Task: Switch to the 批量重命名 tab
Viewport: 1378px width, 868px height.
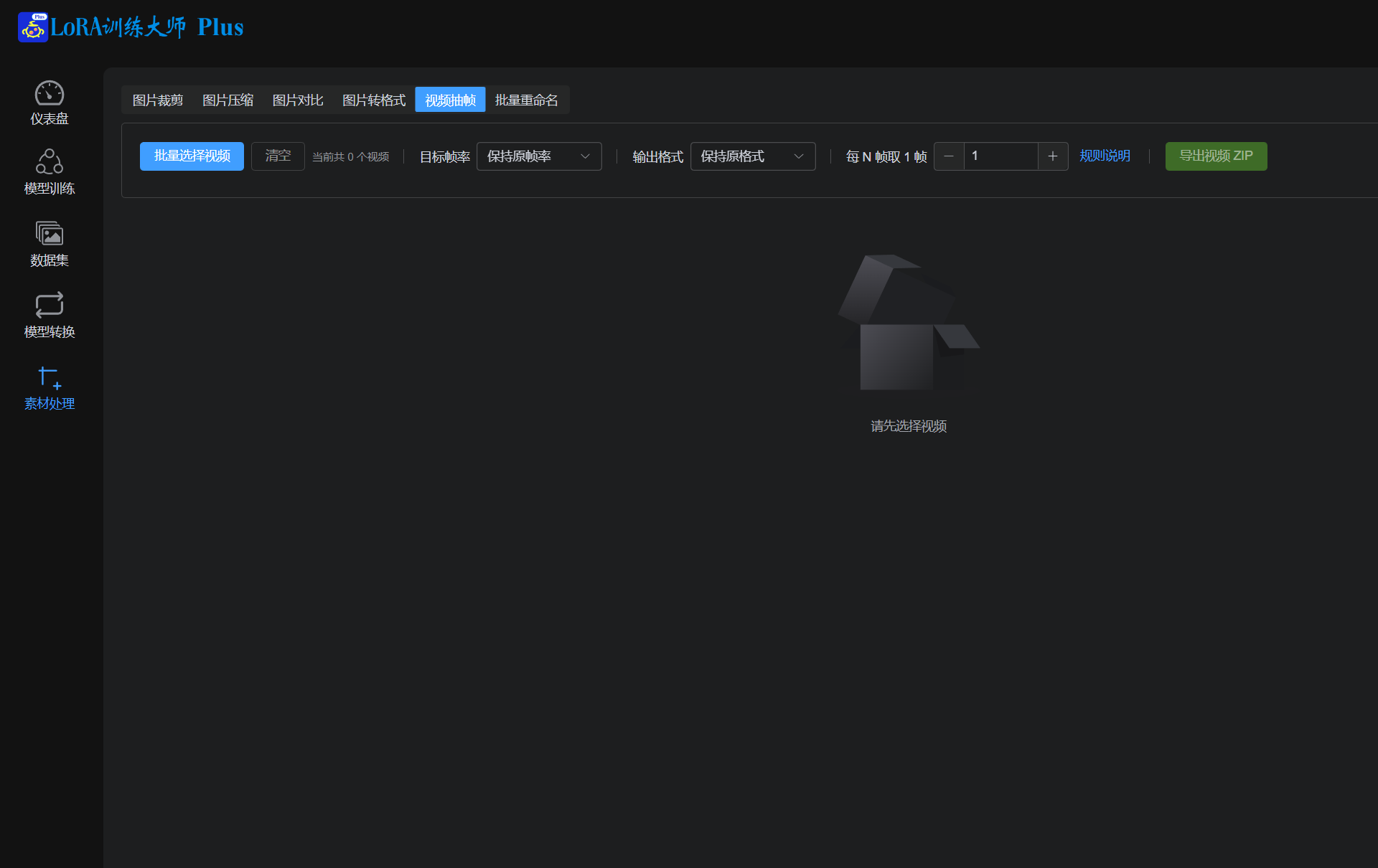Action: point(526,100)
